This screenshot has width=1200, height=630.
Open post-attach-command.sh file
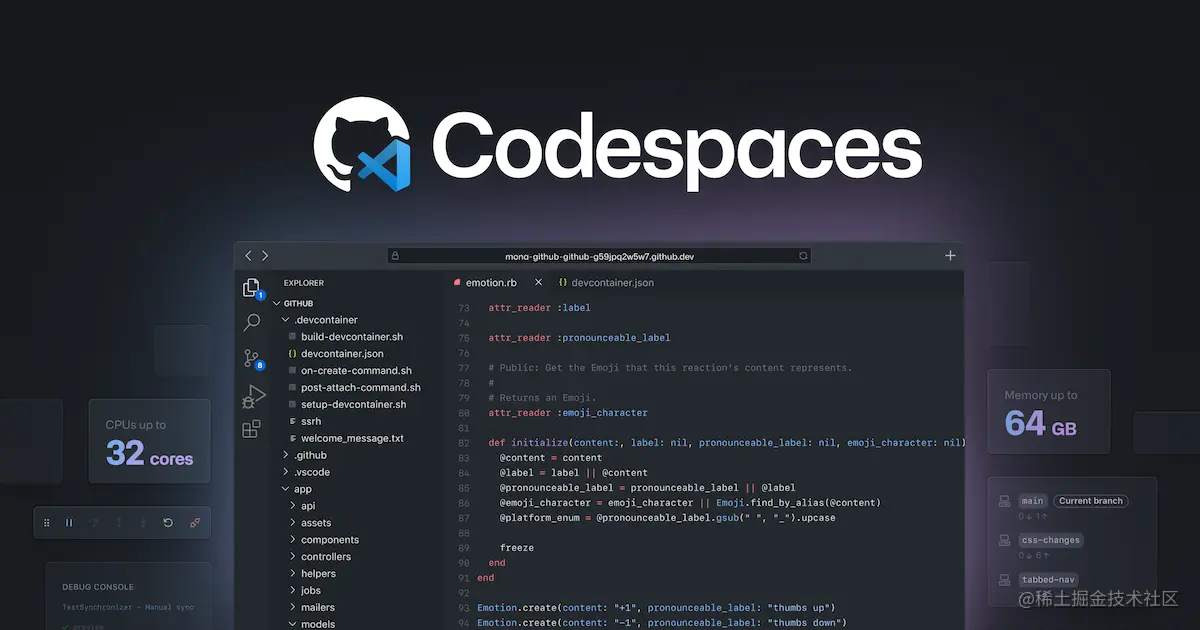tap(361, 388)
